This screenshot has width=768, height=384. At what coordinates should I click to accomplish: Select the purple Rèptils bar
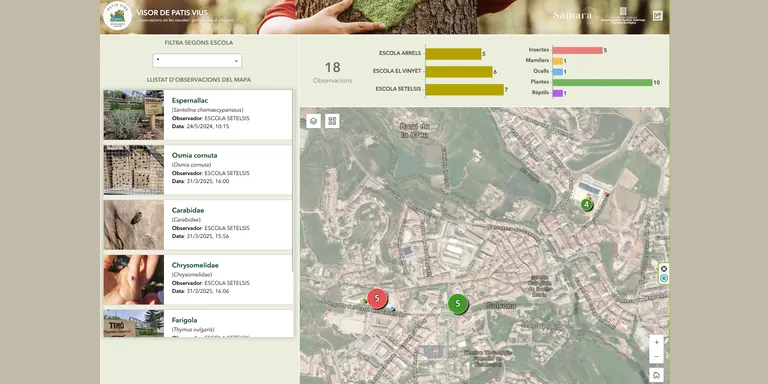tap(558, 93)
